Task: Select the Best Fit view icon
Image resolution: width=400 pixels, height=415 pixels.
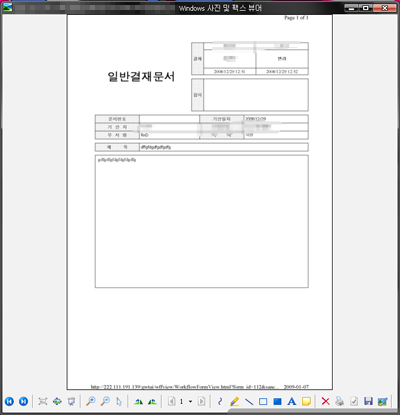Action: pyautogui.click(x=43, y=401)
